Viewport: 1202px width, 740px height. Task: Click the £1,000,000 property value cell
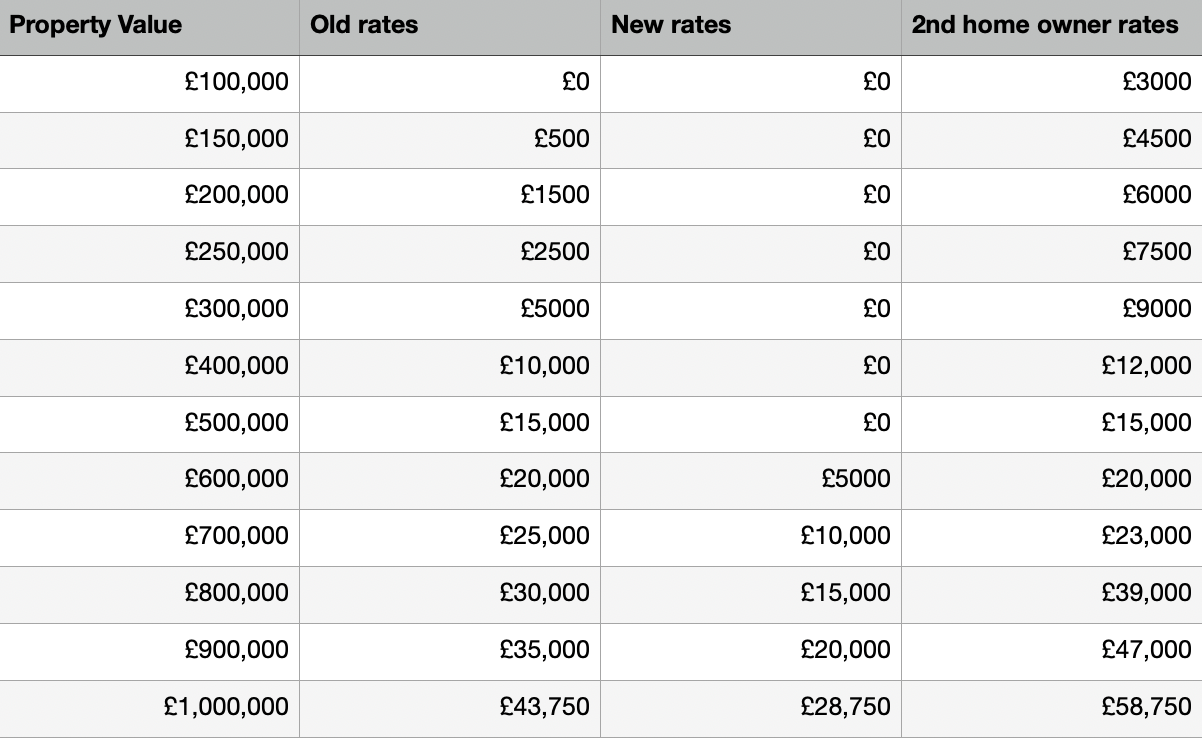click(x=150, y=709)
